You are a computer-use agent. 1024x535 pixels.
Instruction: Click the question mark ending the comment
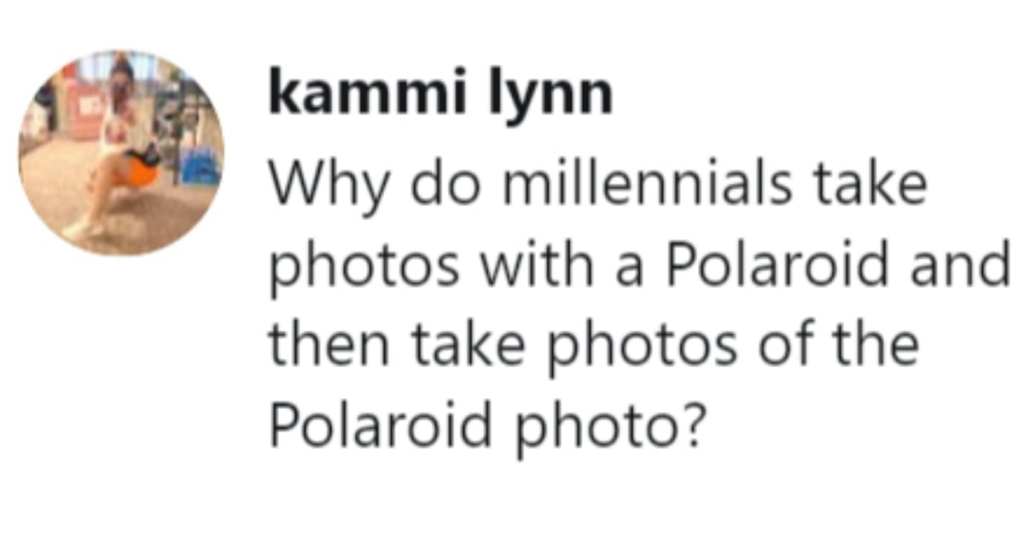[x=695, y=423]
